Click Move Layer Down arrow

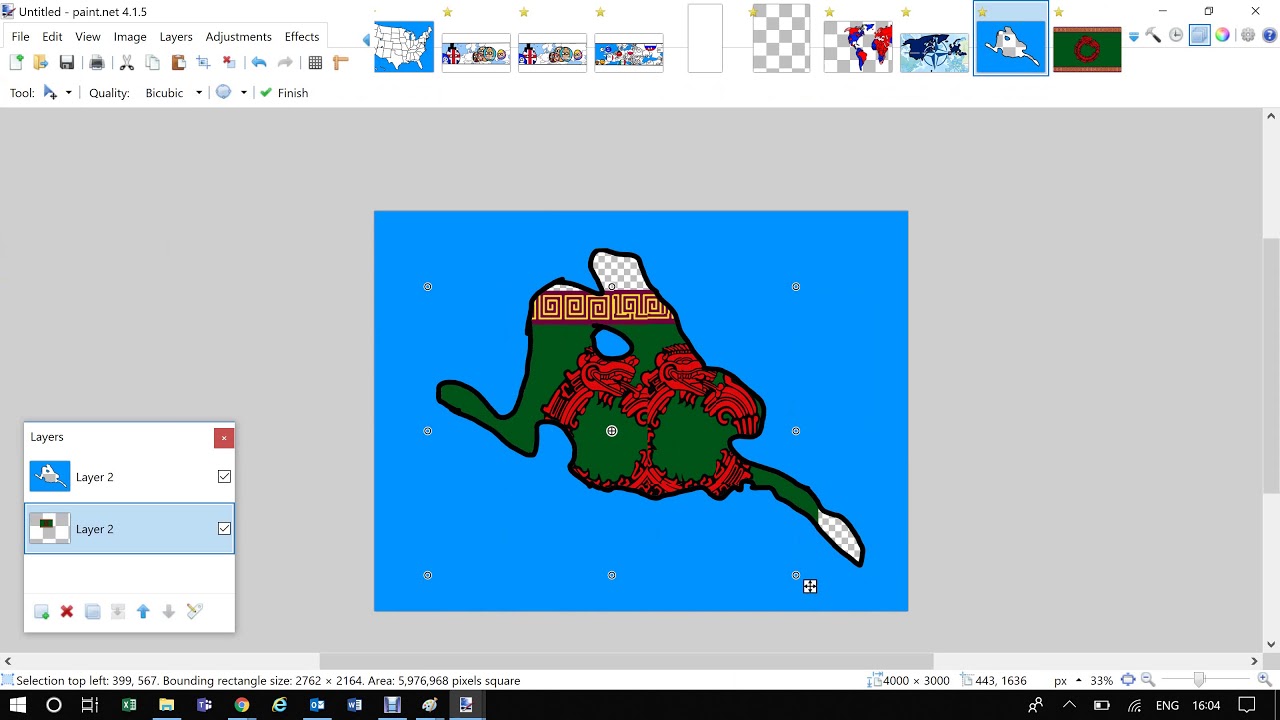(x=169, y=611)
